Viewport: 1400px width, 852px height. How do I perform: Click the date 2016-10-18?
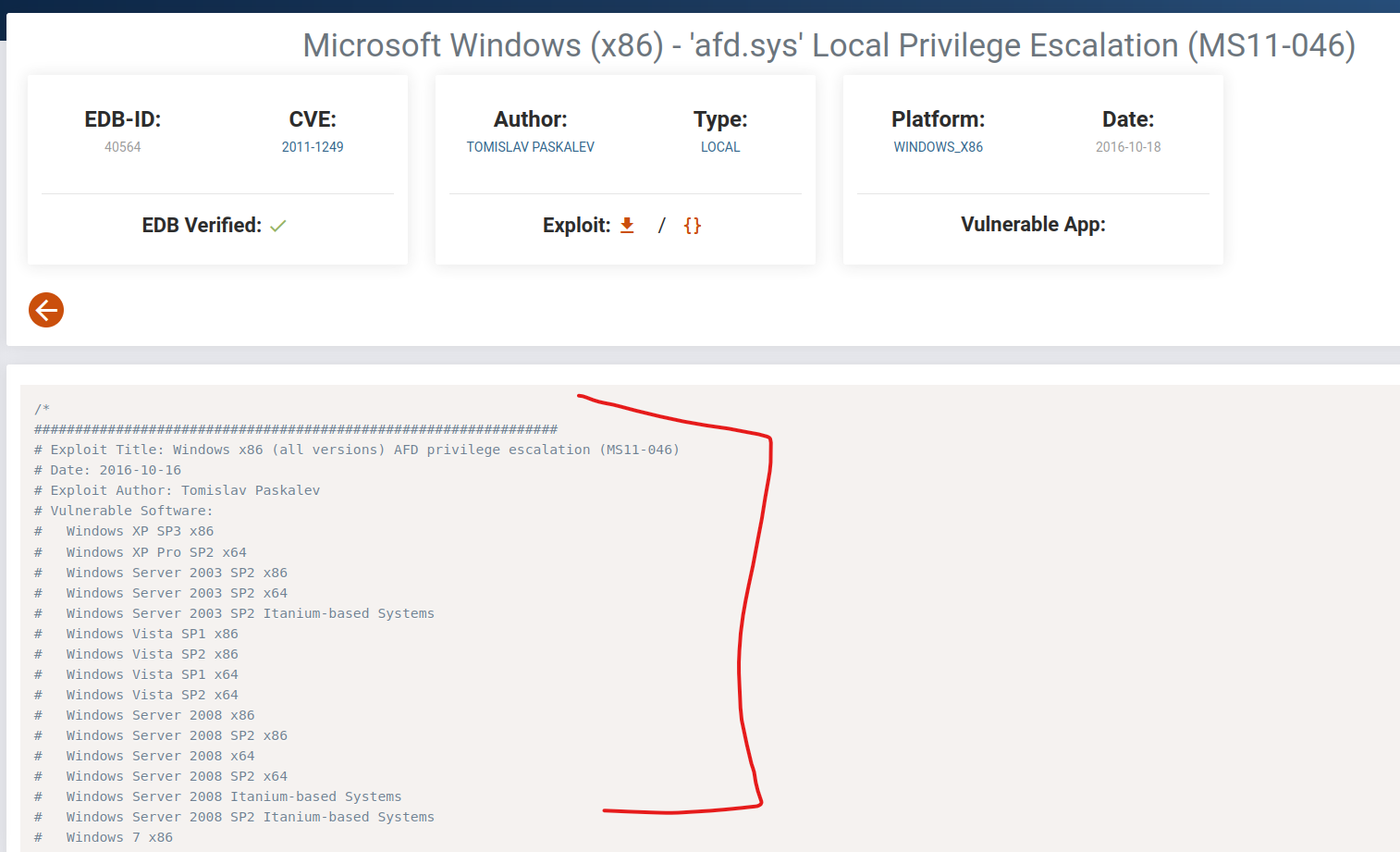(1128, 147)
